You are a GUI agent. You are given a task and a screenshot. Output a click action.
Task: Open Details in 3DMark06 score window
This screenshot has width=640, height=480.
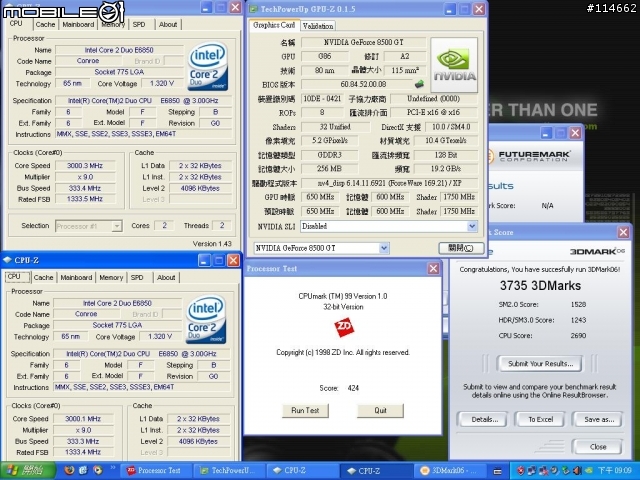tap(484, 420)
